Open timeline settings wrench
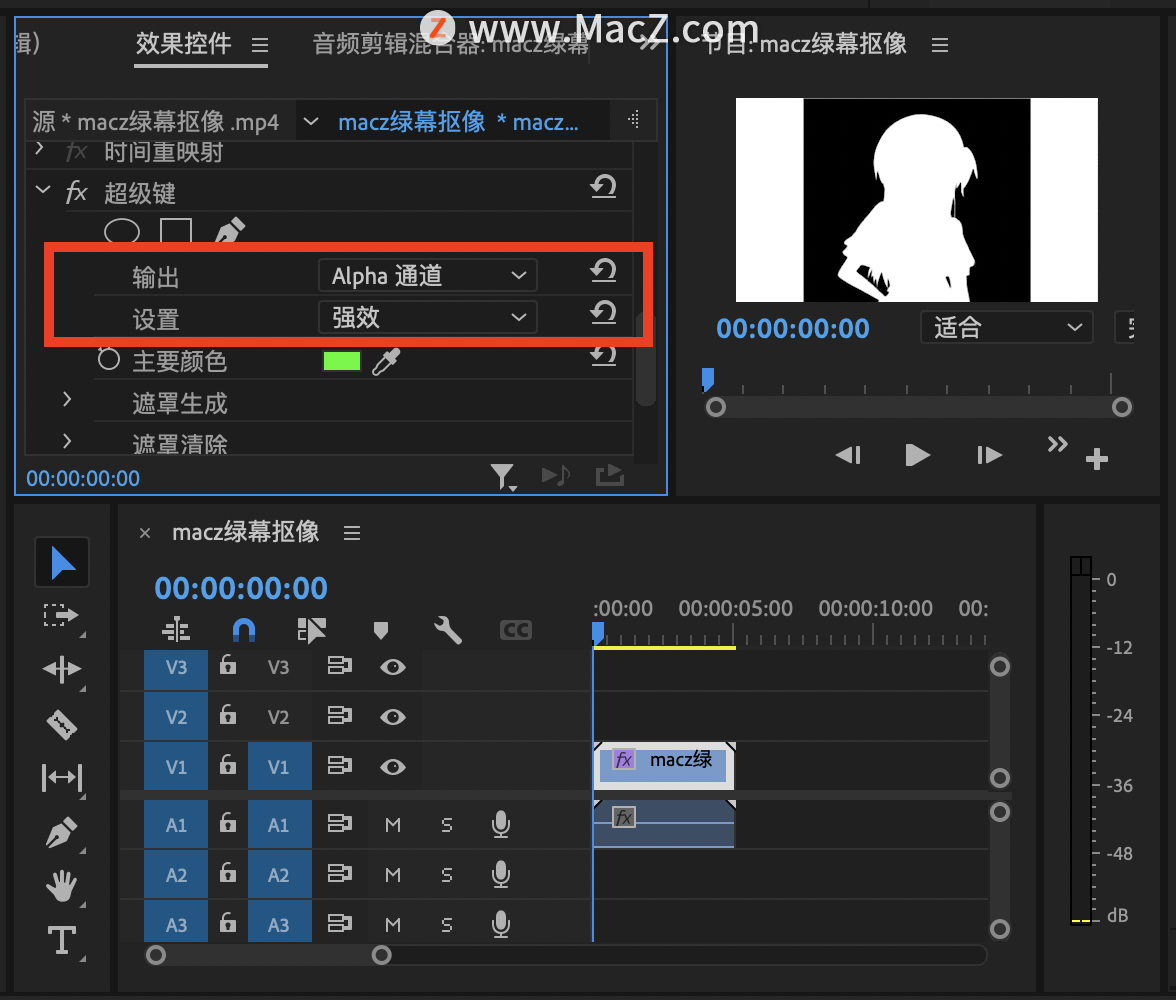Viewport: 1176px width, 1000px height. tap(448, 630)
